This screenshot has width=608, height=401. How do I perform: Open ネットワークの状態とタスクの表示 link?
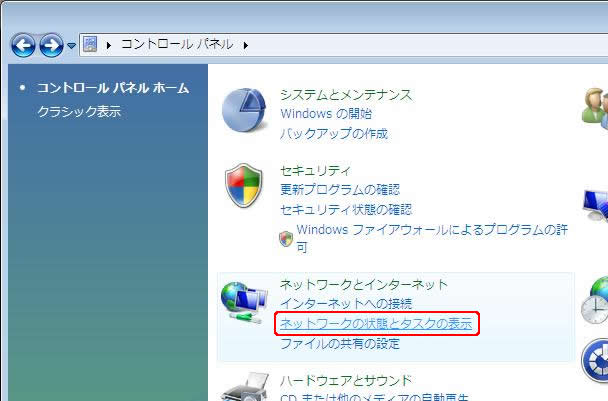point(376,323)
